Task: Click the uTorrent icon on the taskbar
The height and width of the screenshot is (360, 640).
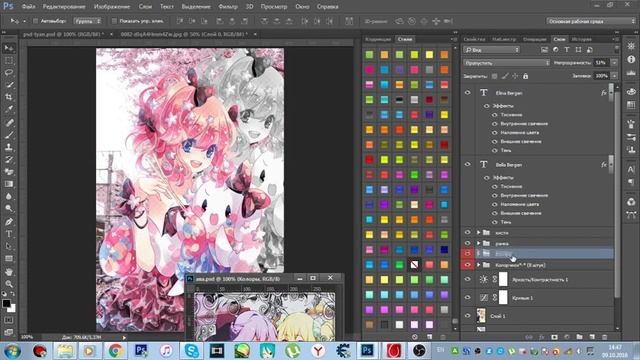Action: point(293,351)
